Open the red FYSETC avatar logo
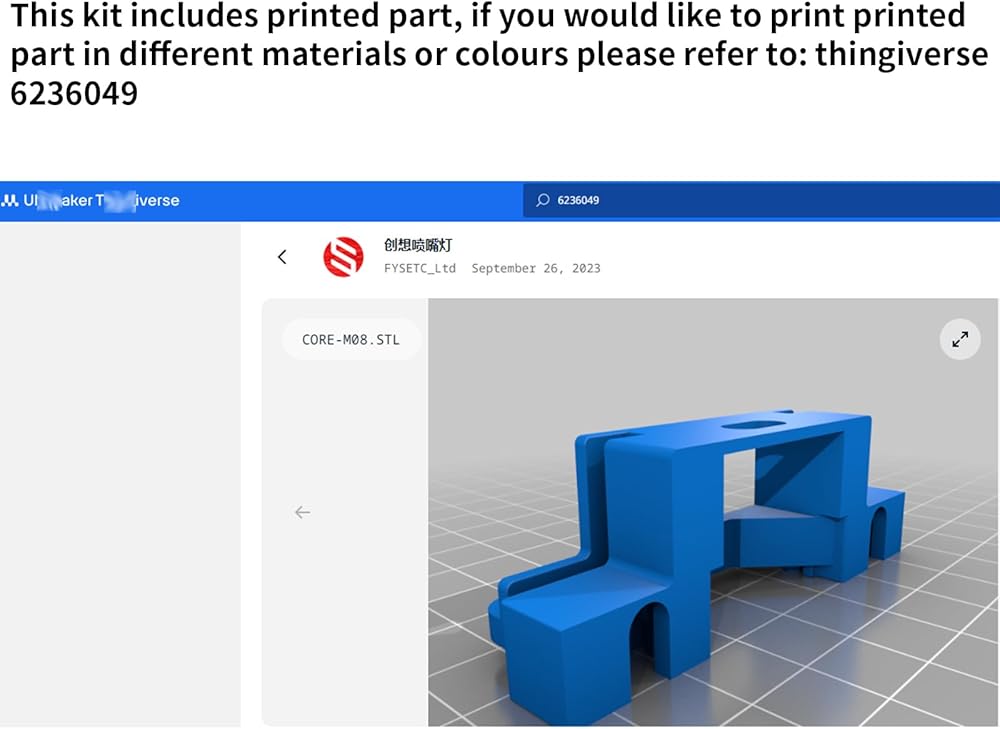 point(344,257)
